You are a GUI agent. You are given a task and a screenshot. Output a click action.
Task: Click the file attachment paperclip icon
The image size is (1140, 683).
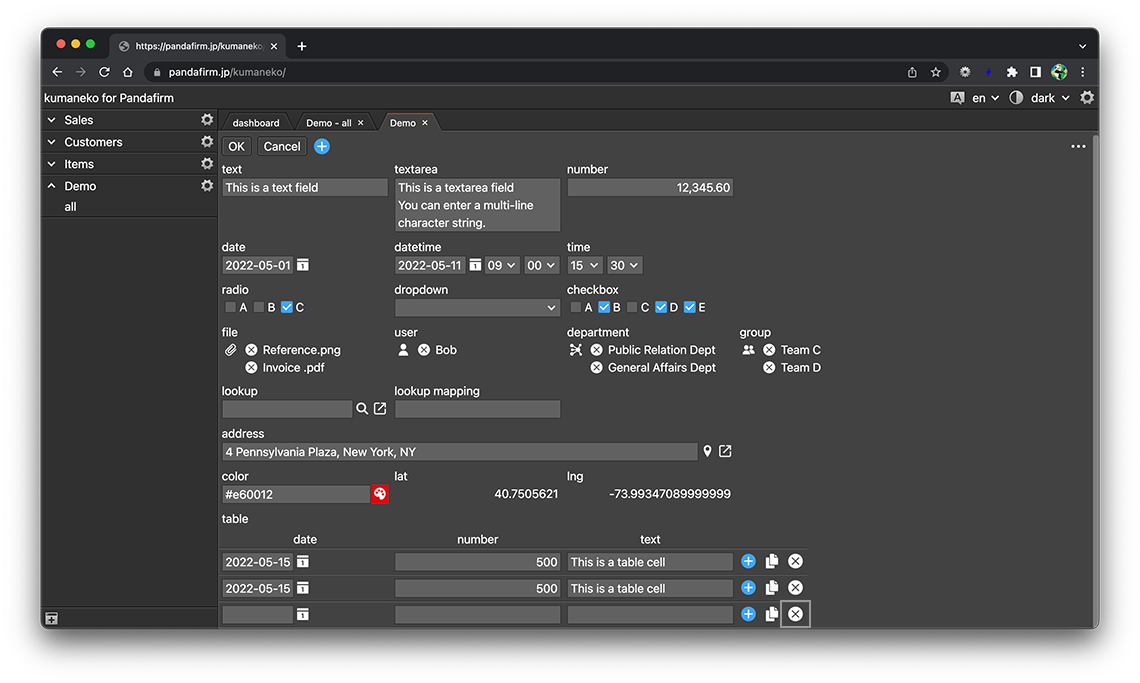(x=230, y=350)
